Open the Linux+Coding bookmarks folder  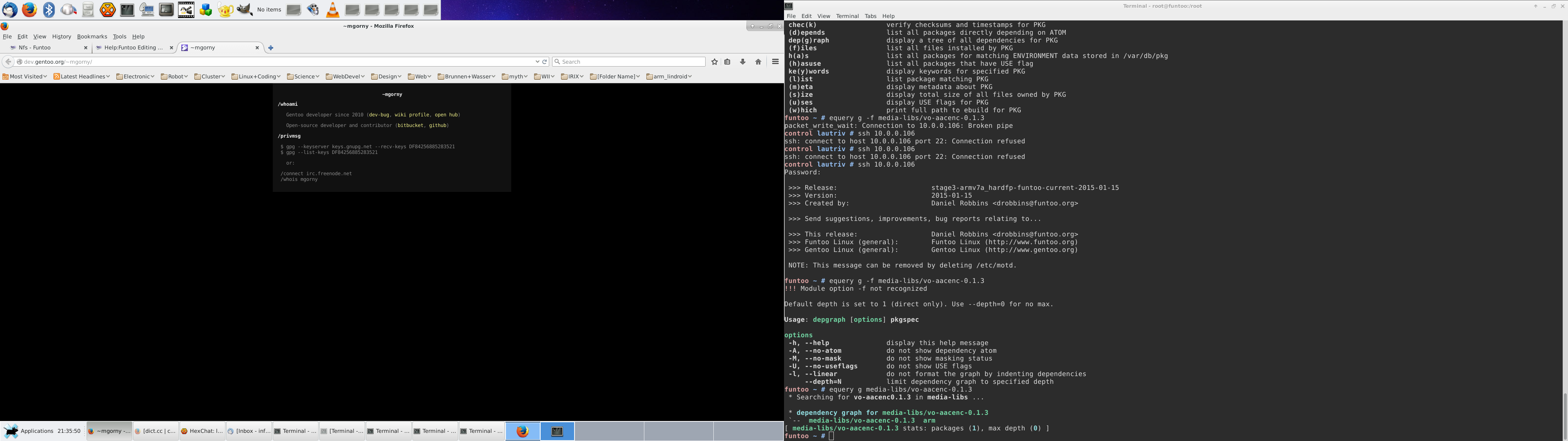click(x=256, y=77)
